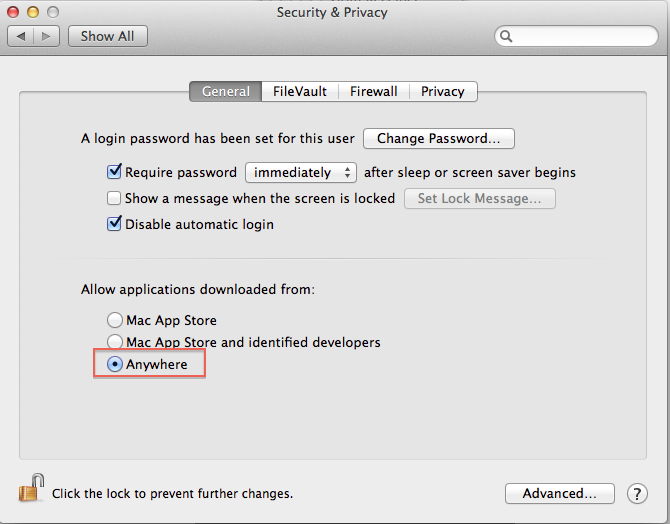The height and width of the screenshot is (524, 670).
Task: Go forward with the right arrow button
Action: (x=47, y=36)
